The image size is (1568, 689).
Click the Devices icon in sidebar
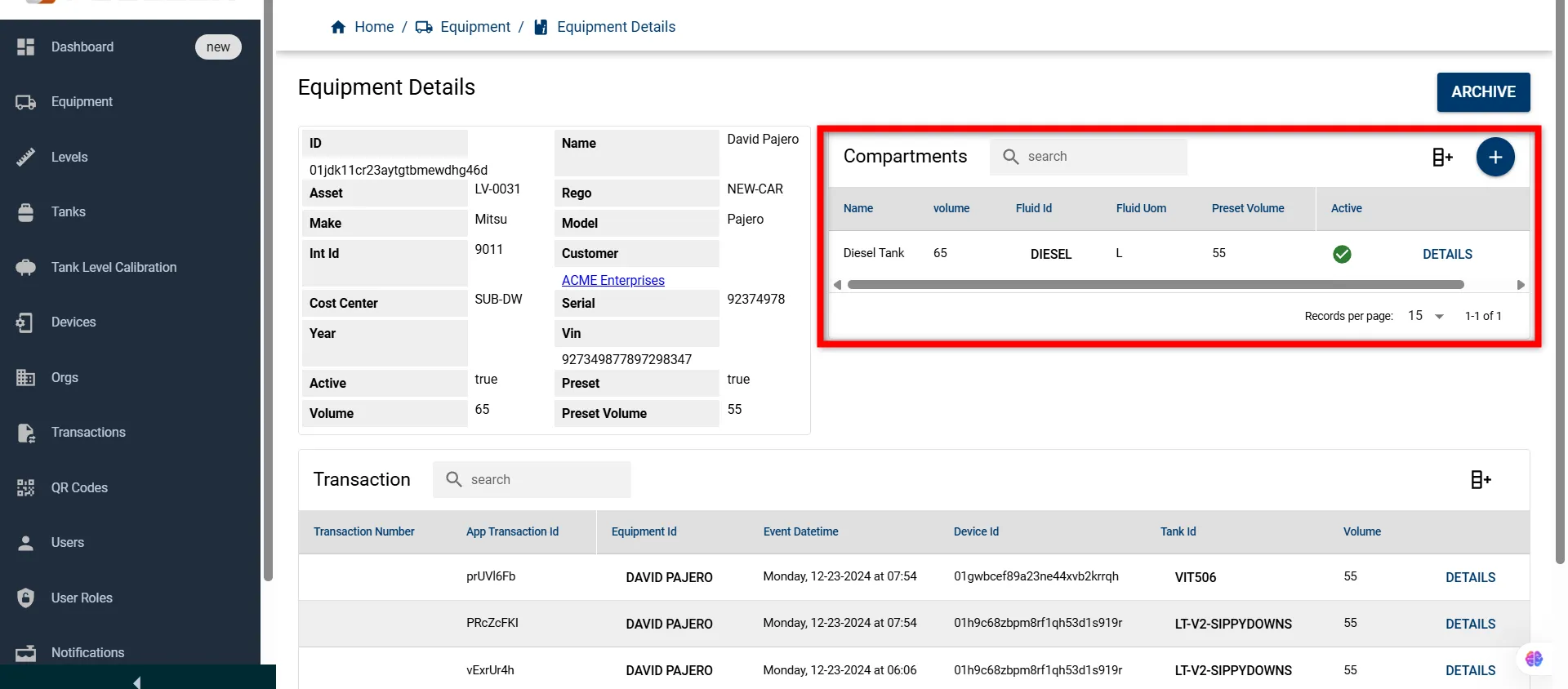[25, 322]
